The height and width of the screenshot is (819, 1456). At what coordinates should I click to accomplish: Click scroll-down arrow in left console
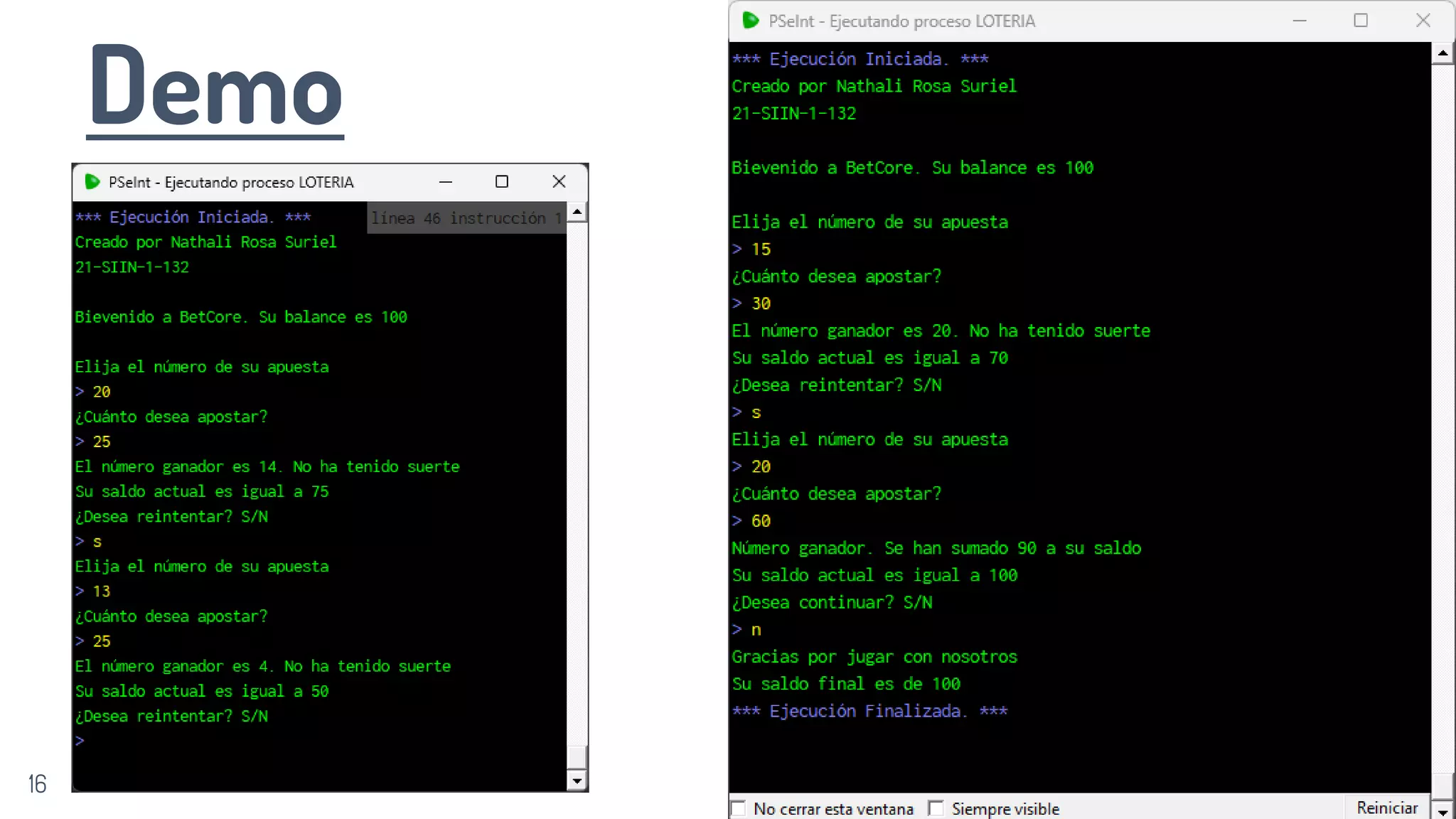point(577,781)
